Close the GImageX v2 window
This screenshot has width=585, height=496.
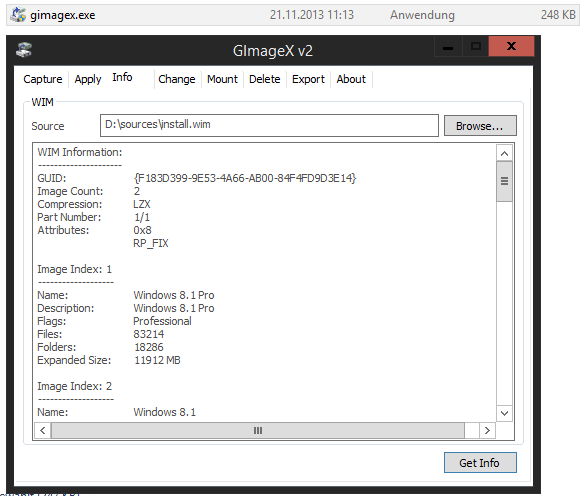pyautogui.click(x=511, y=46)
